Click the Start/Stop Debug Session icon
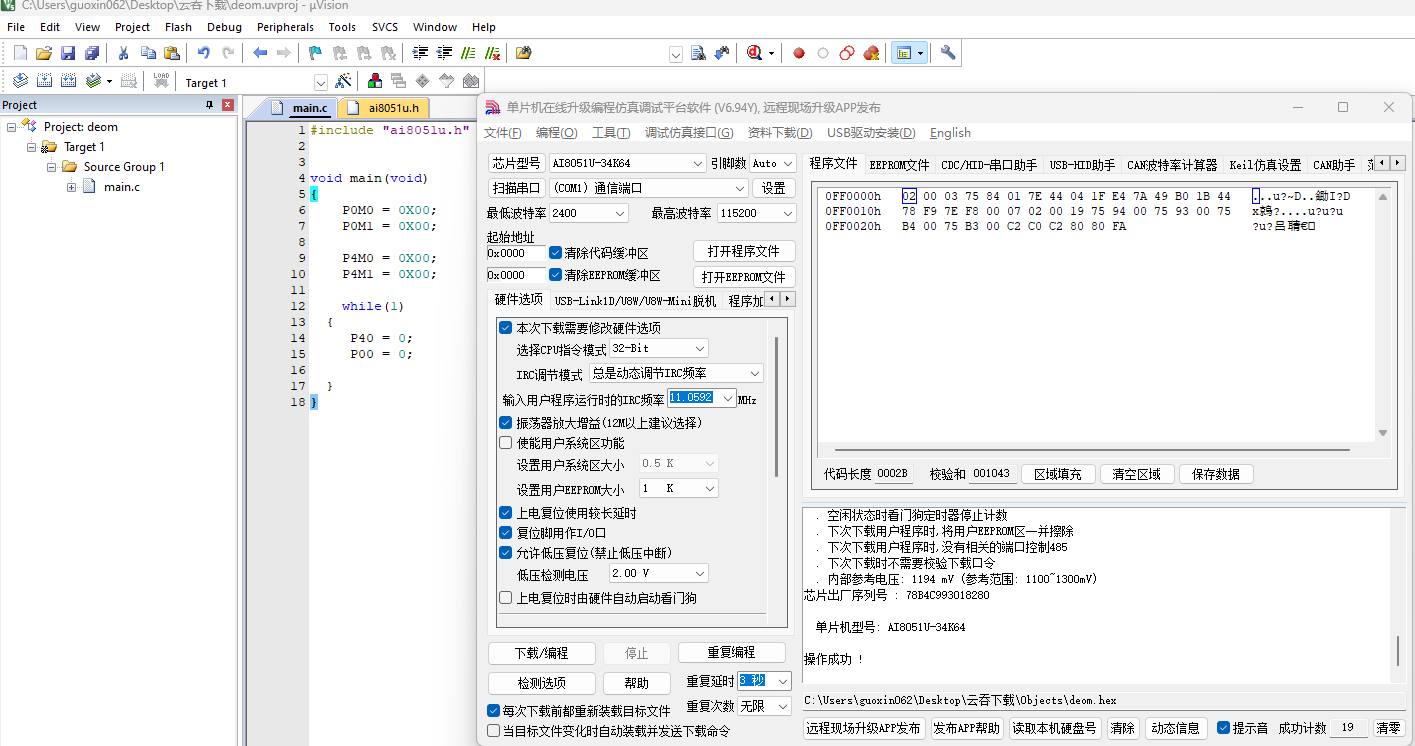This screenshot has height=746, width=1415. click(756, 53)
